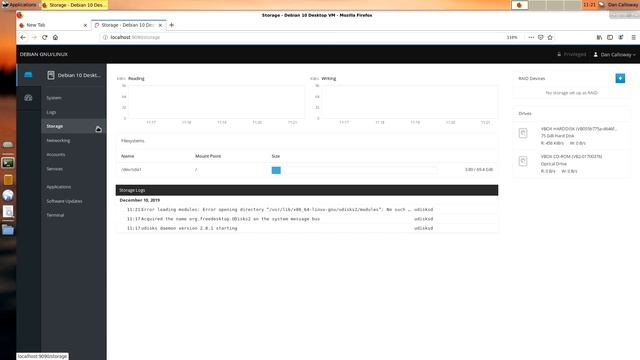Open the Accounts page
This screenshot has width=640, height=360.
point(56,155)
